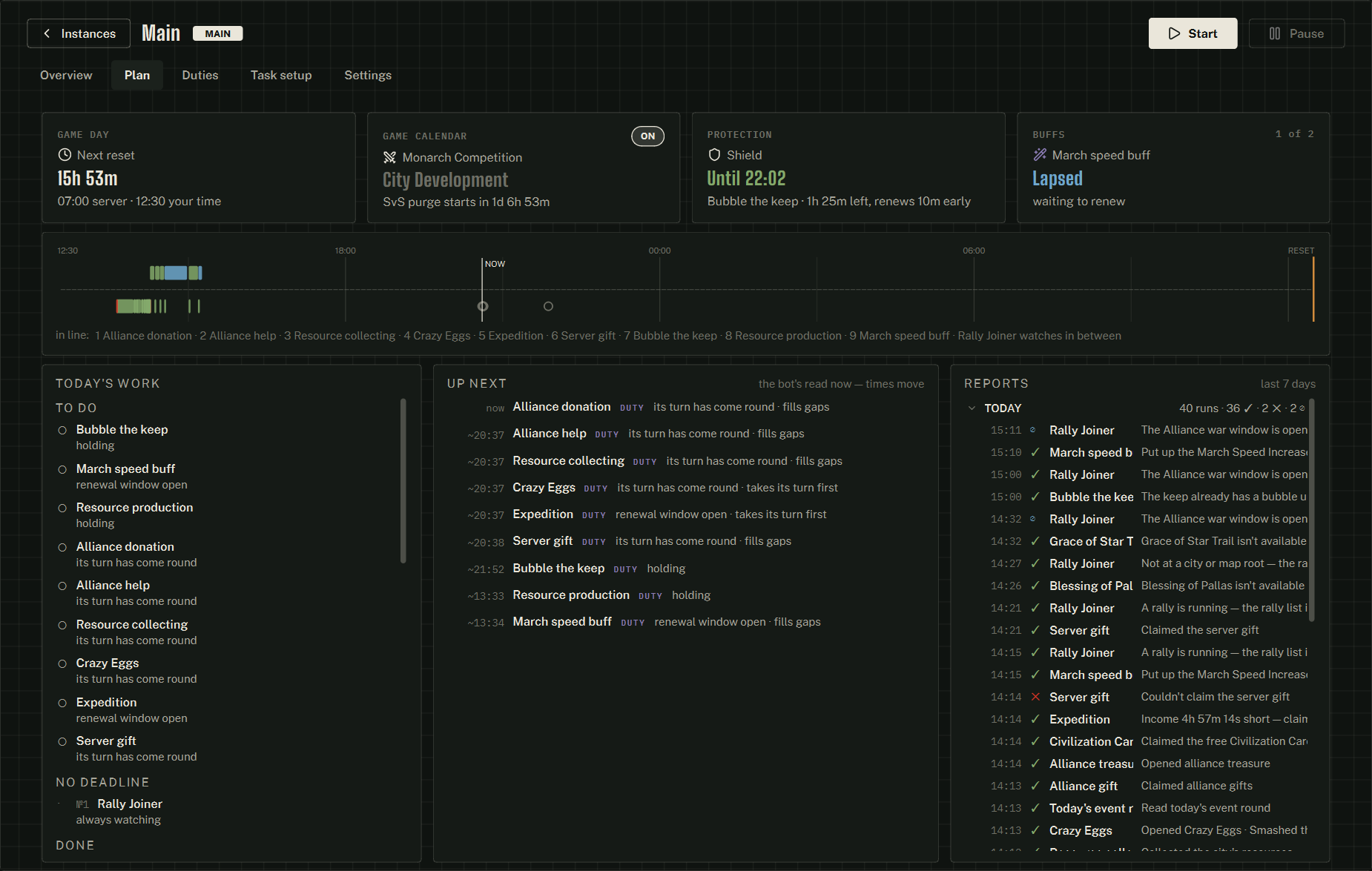Image resolution: width=1372 pixels, height=871 pixels.
Task: Select Alliance donation in Up Next
Action: pos(686,407)
